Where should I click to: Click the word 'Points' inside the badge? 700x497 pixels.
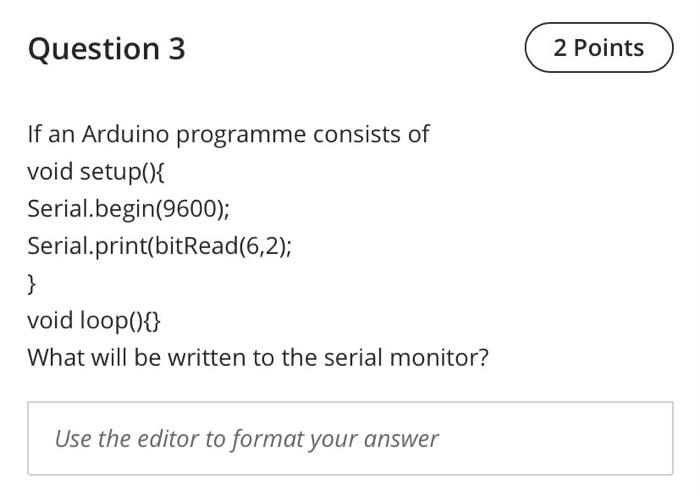(608, 48)
